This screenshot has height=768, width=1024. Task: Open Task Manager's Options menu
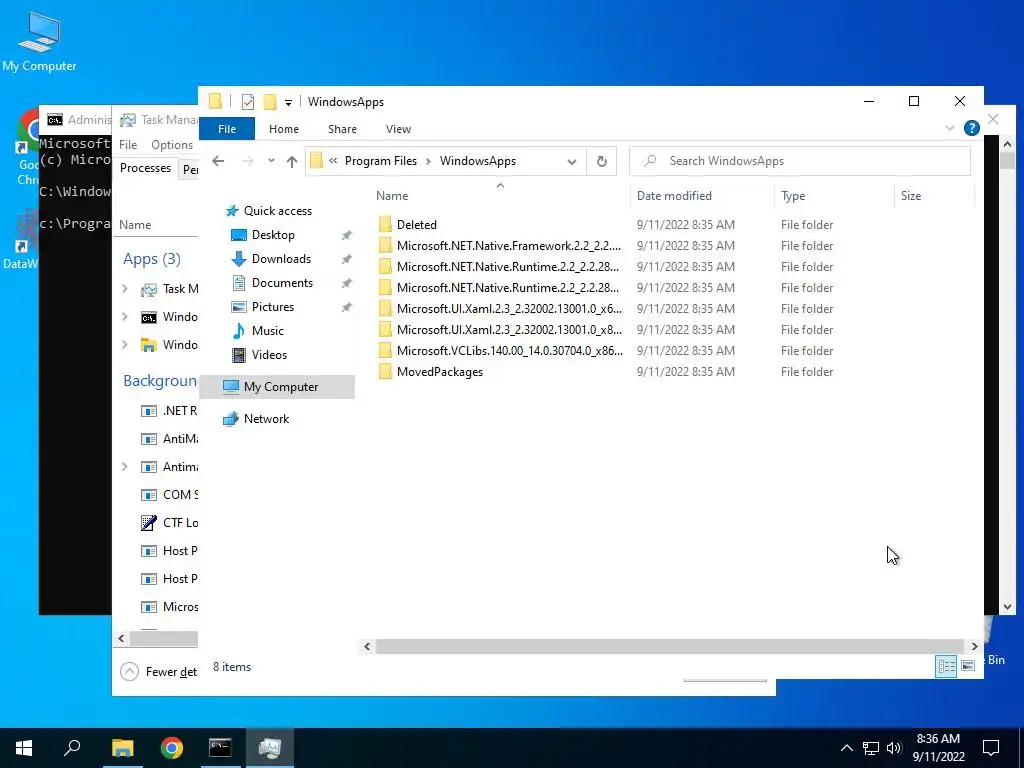pos(172,145)
